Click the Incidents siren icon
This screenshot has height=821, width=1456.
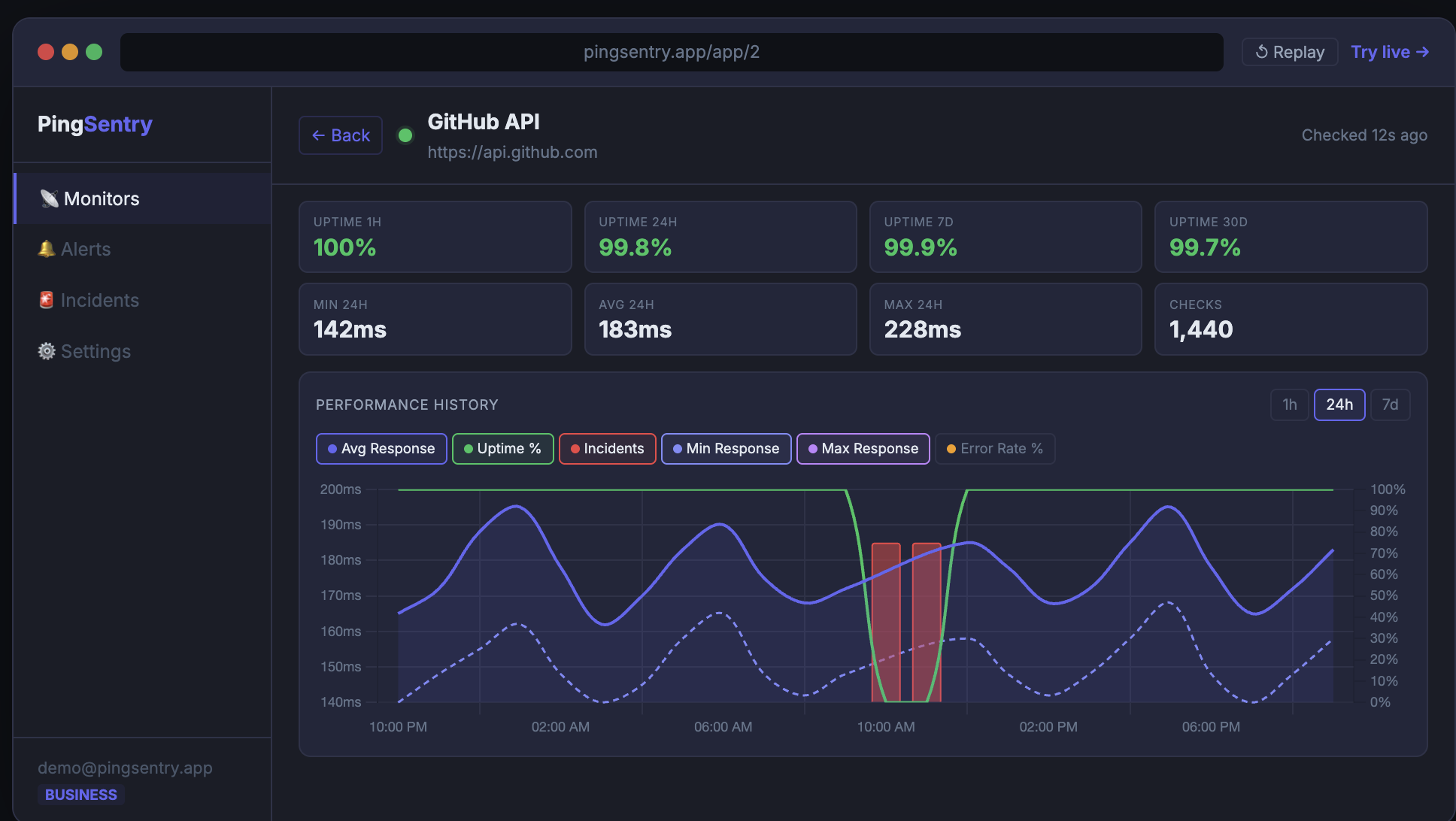[x=47, y=300]
